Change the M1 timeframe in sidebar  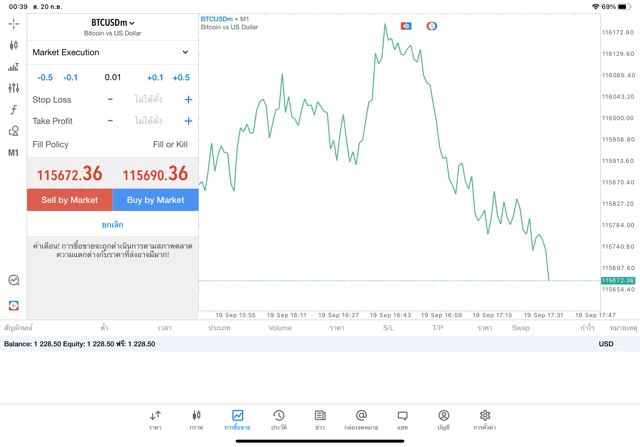click(x=13, y=153)
